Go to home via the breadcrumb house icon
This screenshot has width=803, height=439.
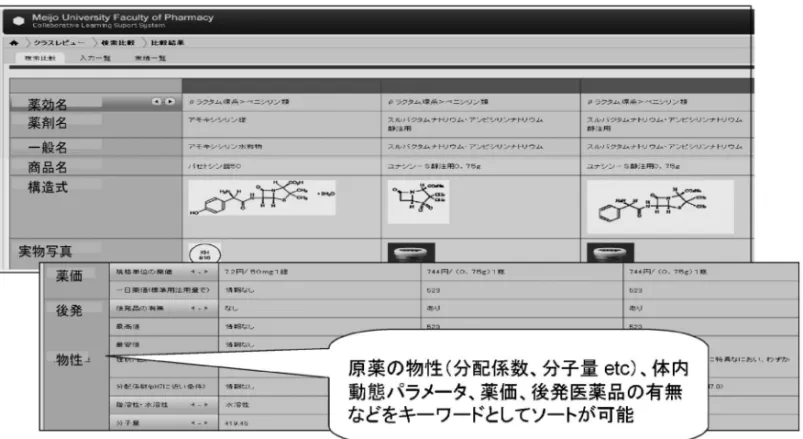pos(14,43)
